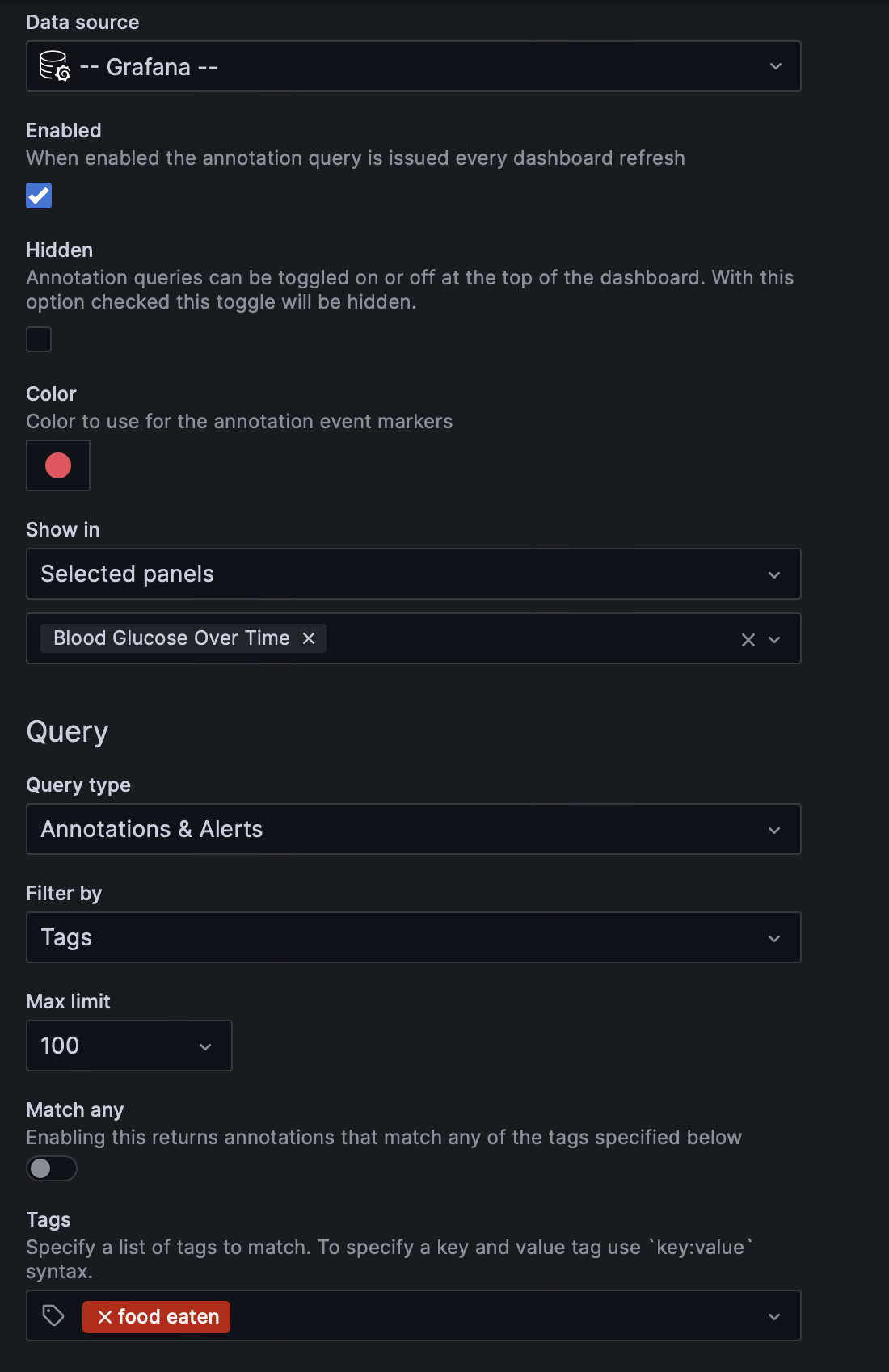Screen dimensions: 889x1372
Task: Clear all selected panels
Action: point(748,640)
